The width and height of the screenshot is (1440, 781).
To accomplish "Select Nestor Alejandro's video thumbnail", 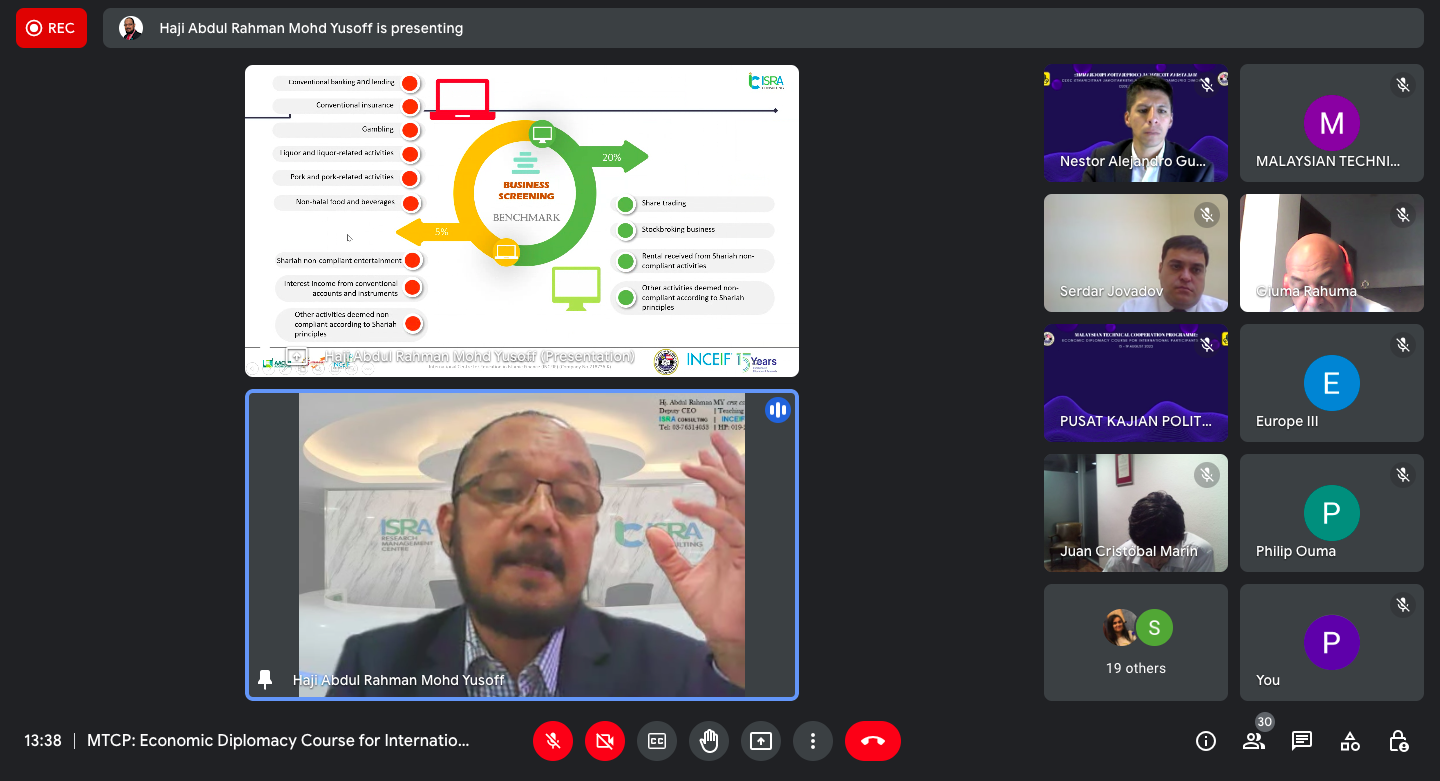I will click(1136, 123).
